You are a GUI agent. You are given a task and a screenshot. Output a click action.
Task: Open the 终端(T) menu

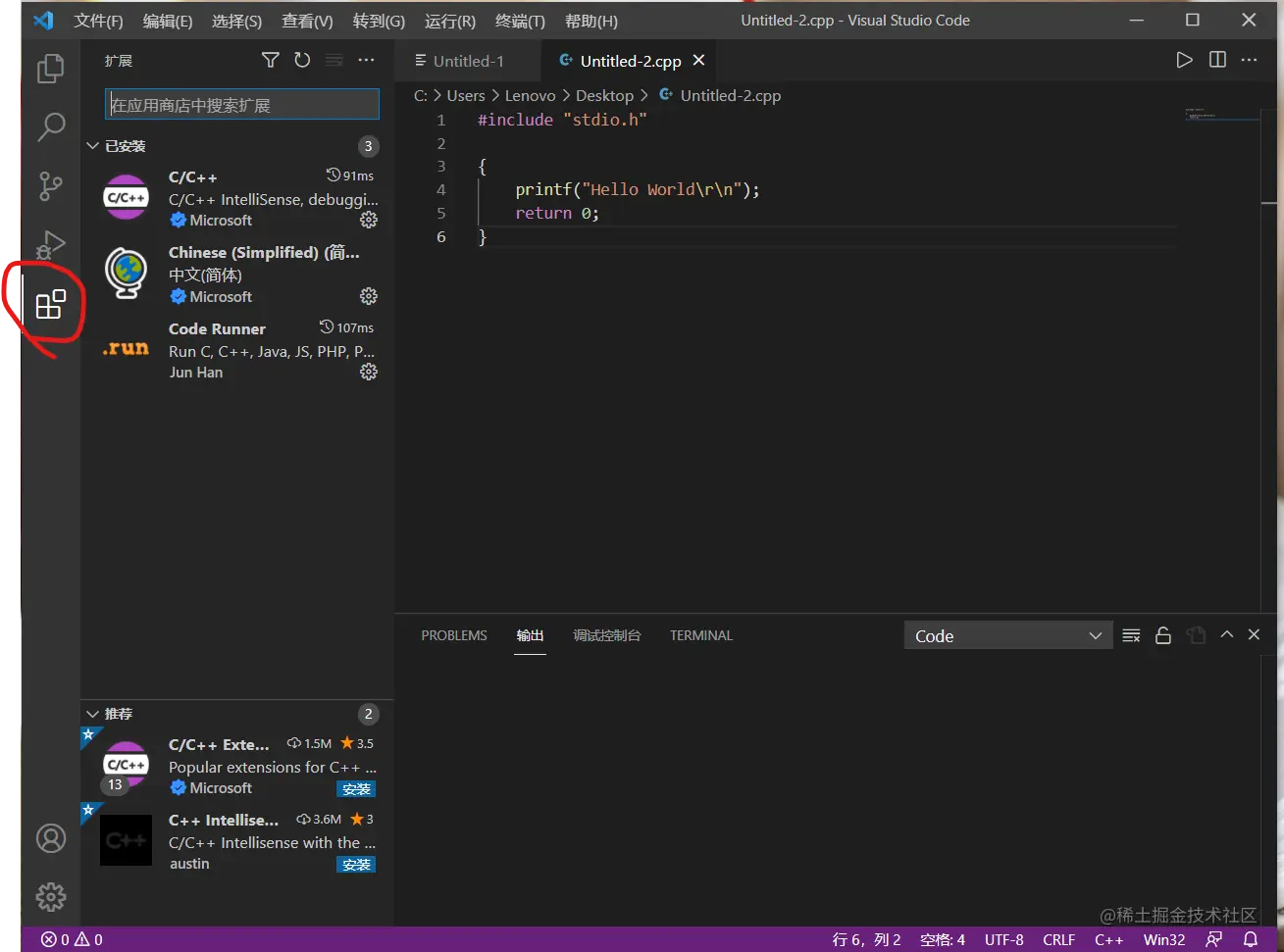coord(520,21)
